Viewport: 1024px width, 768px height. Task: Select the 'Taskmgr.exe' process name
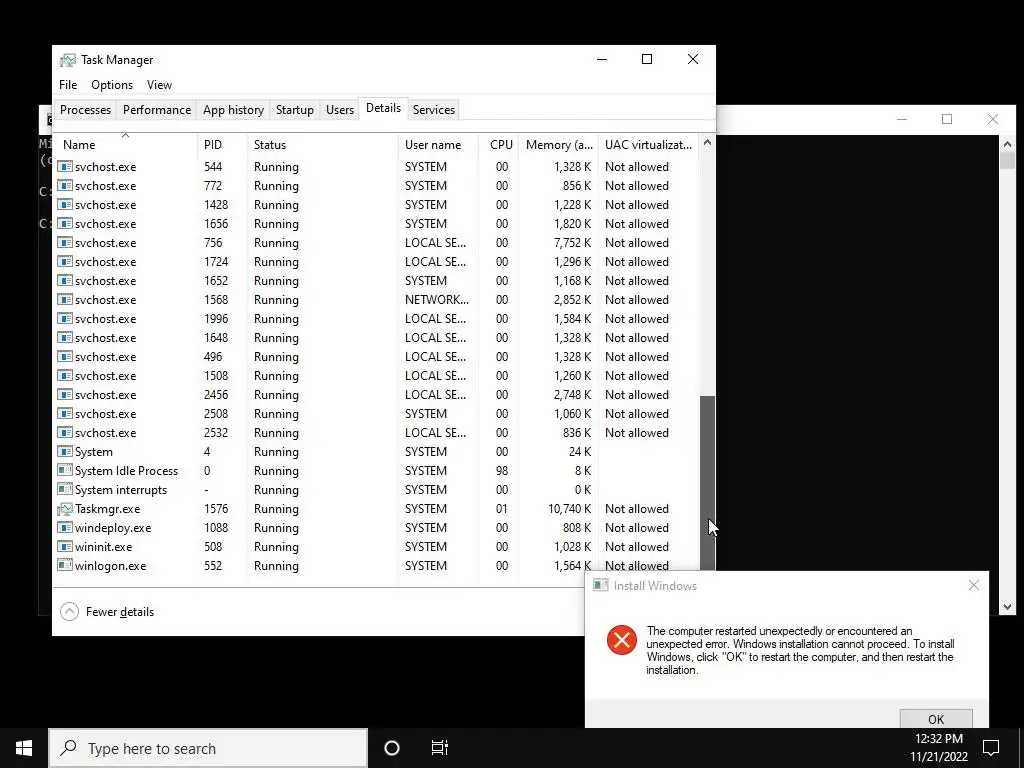(x=107, y=509)
